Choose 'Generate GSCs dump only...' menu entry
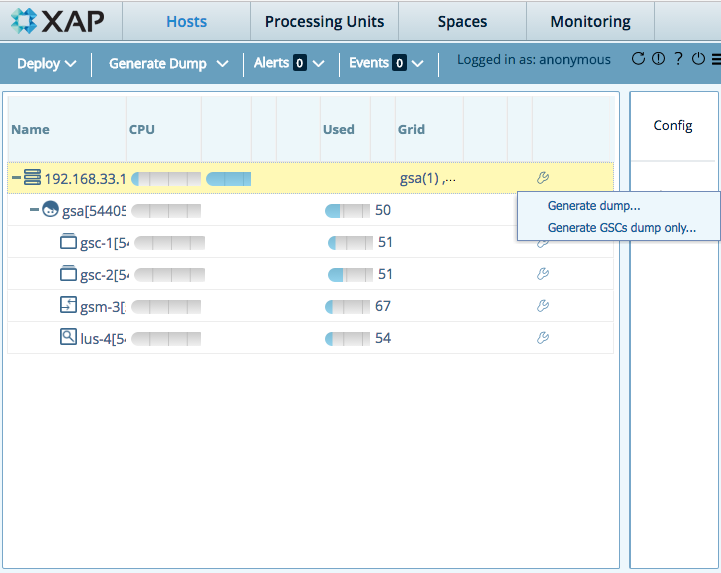Viewport: 721px width, 573px height. coord(622,228)
